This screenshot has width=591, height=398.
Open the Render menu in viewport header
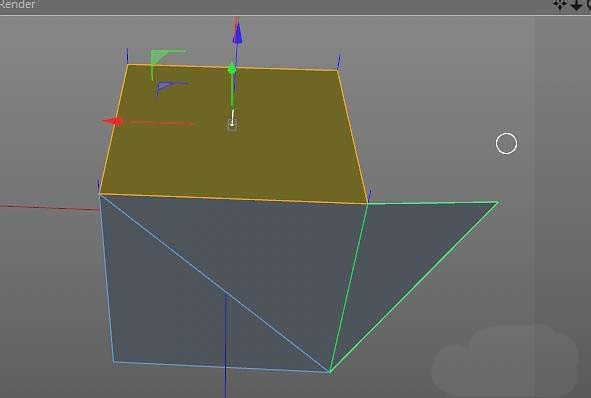[17, 5]
